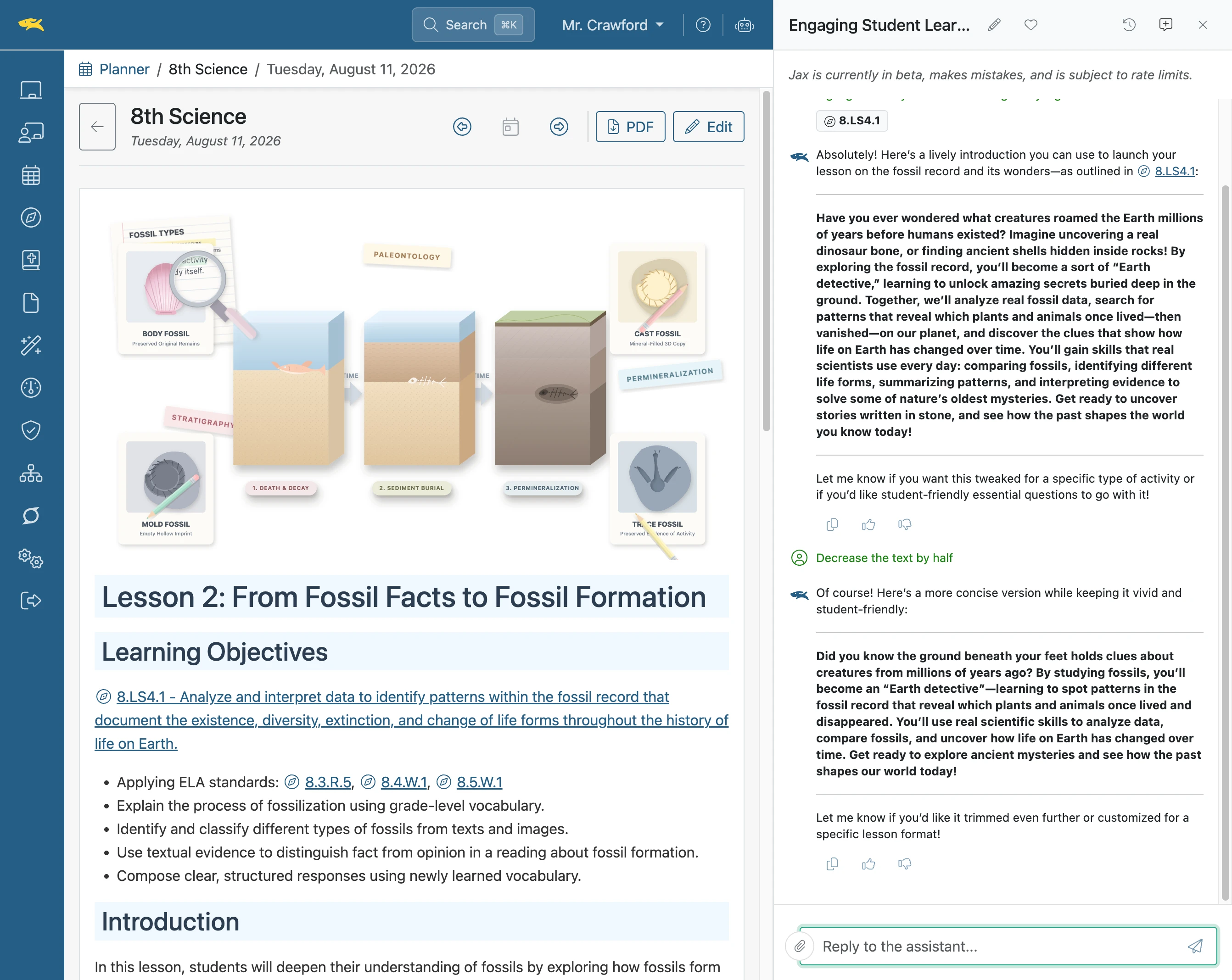1232x980 pixels.
Task: Click the sign-out arrow sidebar icon
Action: pyautogui.click(x=31, y=601)
